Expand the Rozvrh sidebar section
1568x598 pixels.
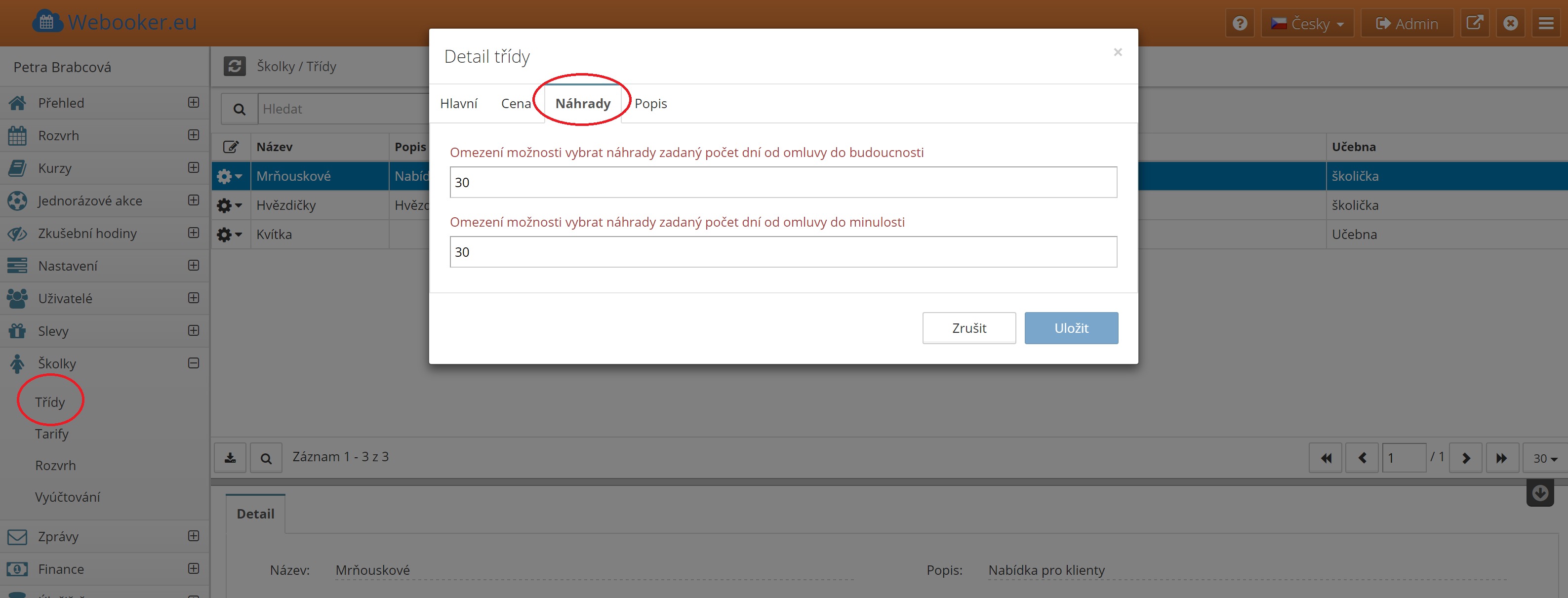[194, 135]
